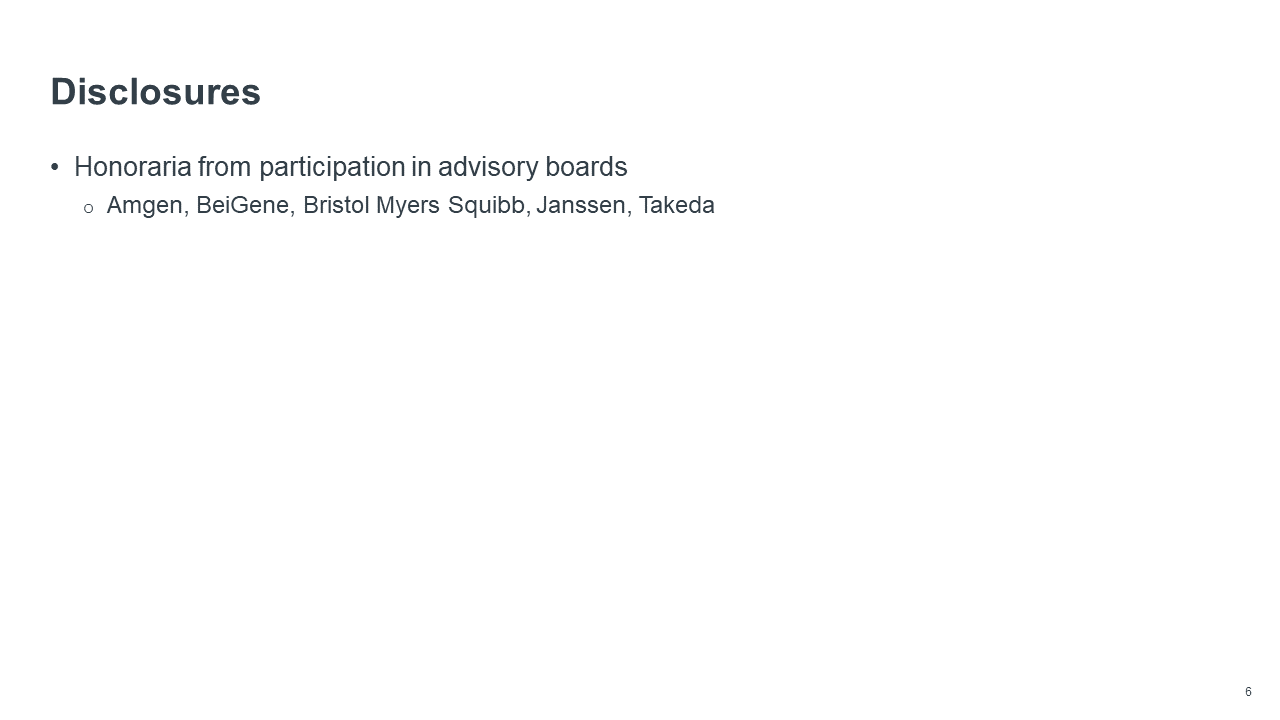The image size is (1280, 720).
Task: Click the solid bullet before "Honoraria"
Action: pos(55,167)
